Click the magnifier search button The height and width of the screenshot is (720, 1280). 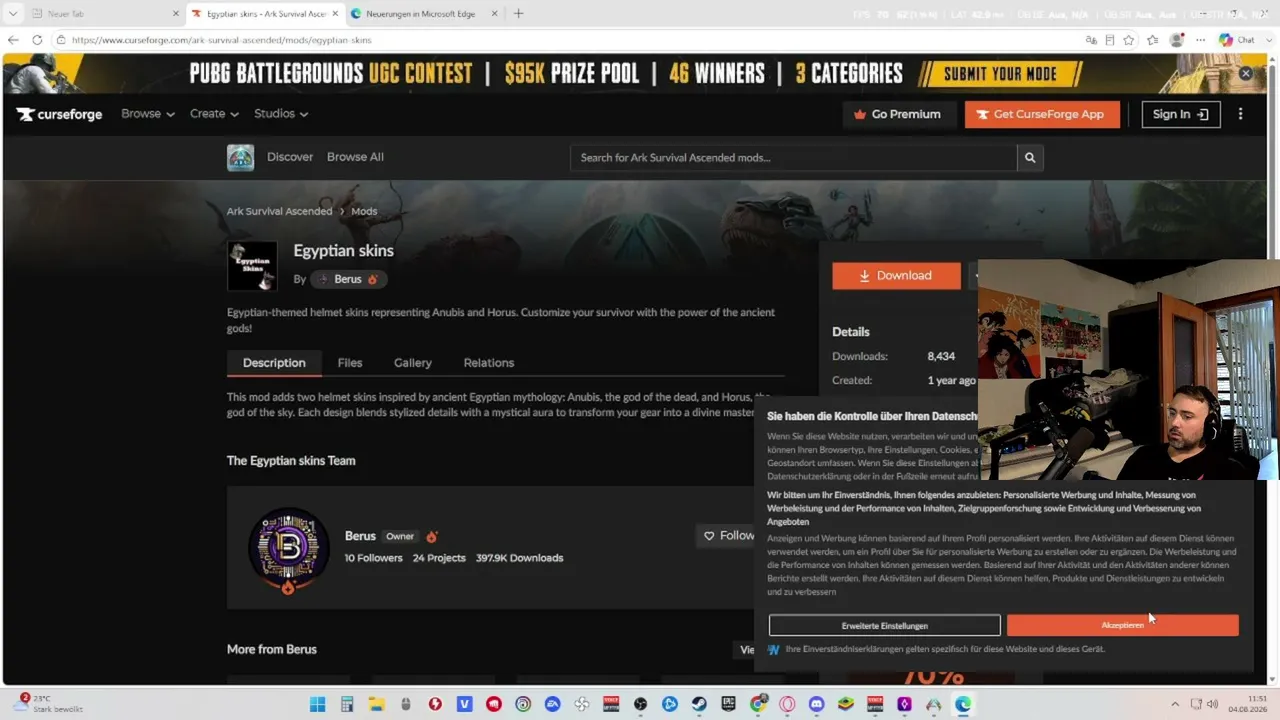point(1030,157)
